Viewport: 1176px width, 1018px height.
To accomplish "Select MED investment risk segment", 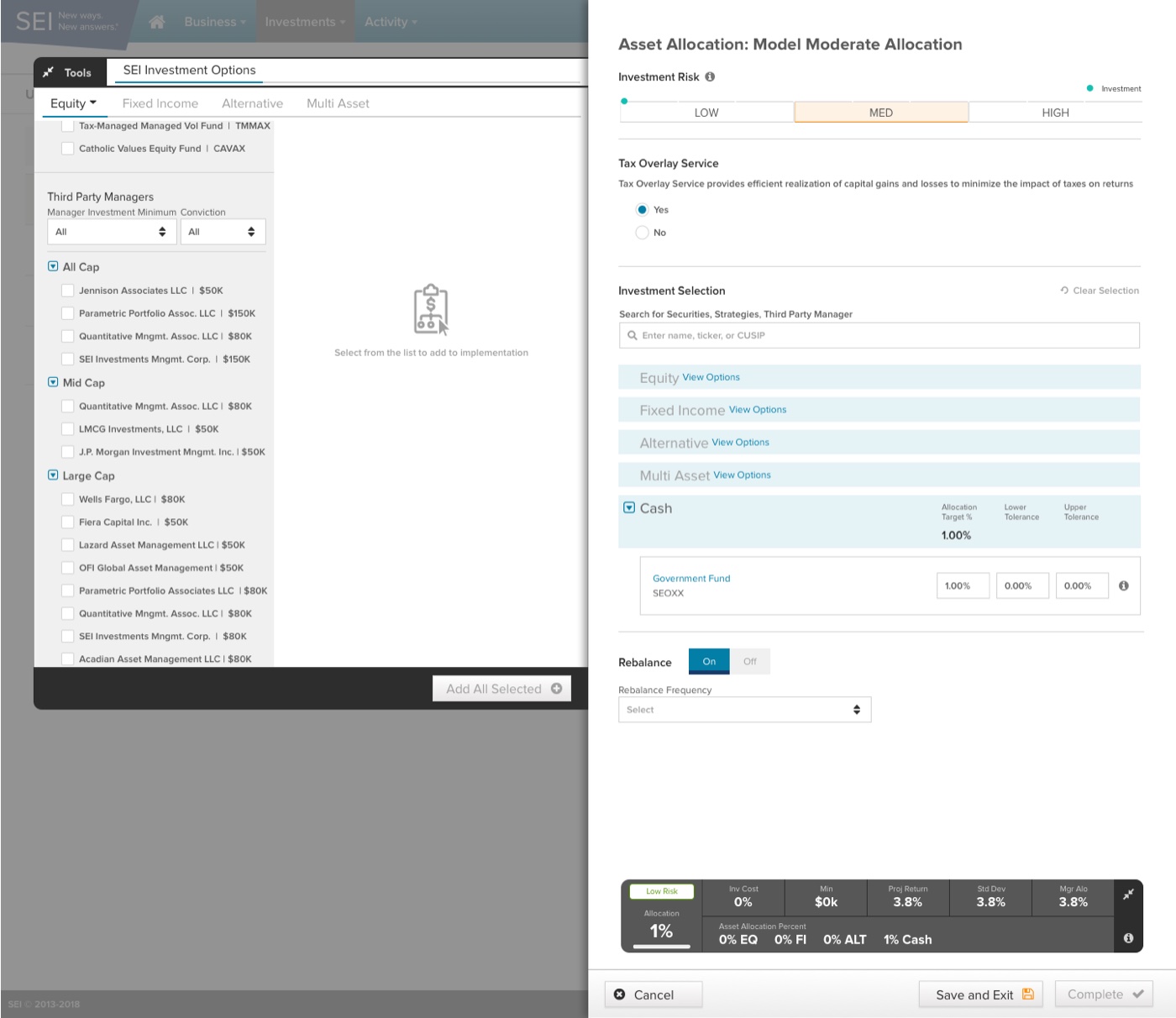I will [x=881, y=113].
